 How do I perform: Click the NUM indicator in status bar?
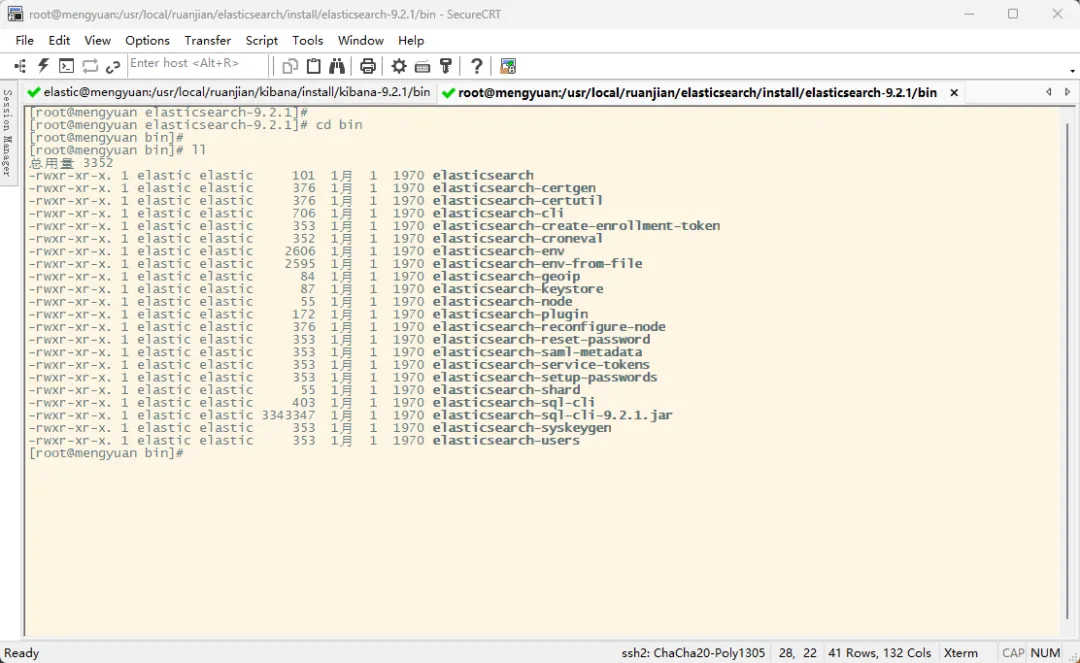[1045, 653]
